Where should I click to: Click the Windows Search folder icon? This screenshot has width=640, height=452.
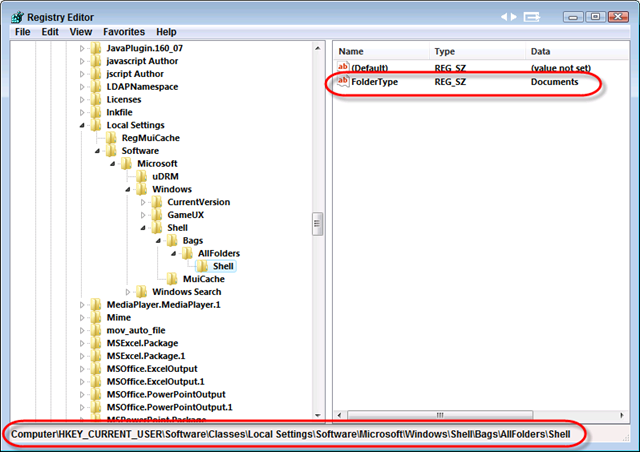tap(142, 292)
